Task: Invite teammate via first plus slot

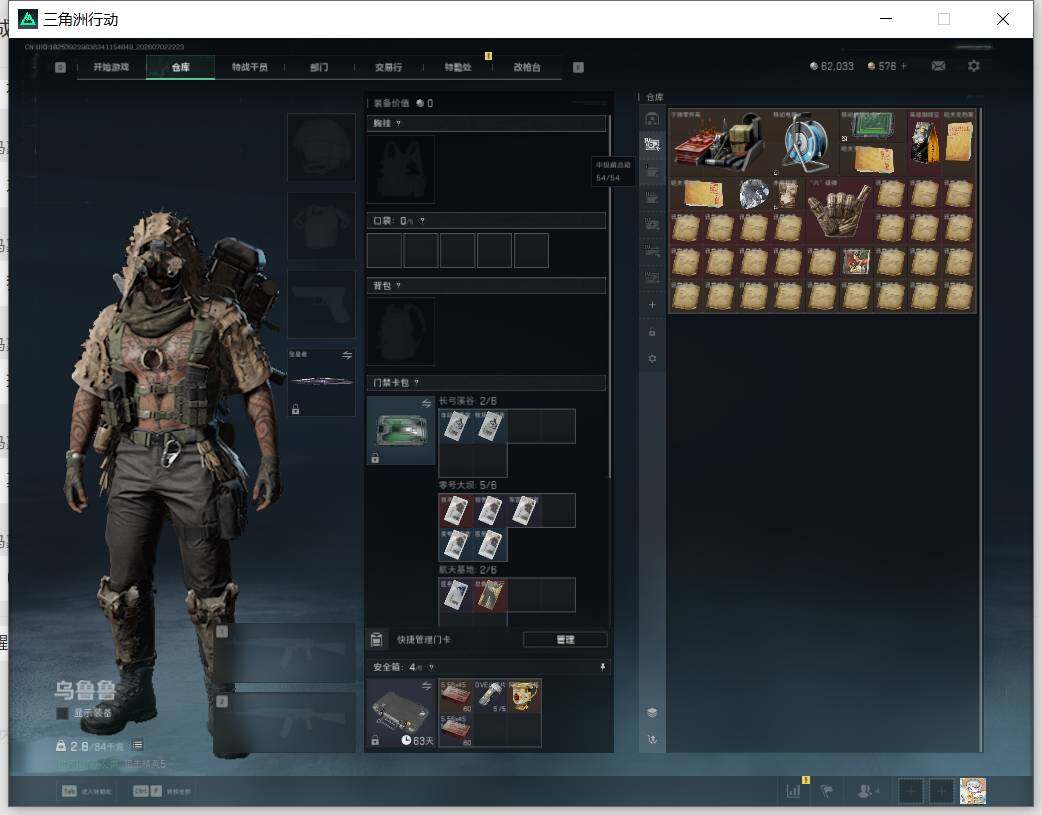Action: (910, 791)
